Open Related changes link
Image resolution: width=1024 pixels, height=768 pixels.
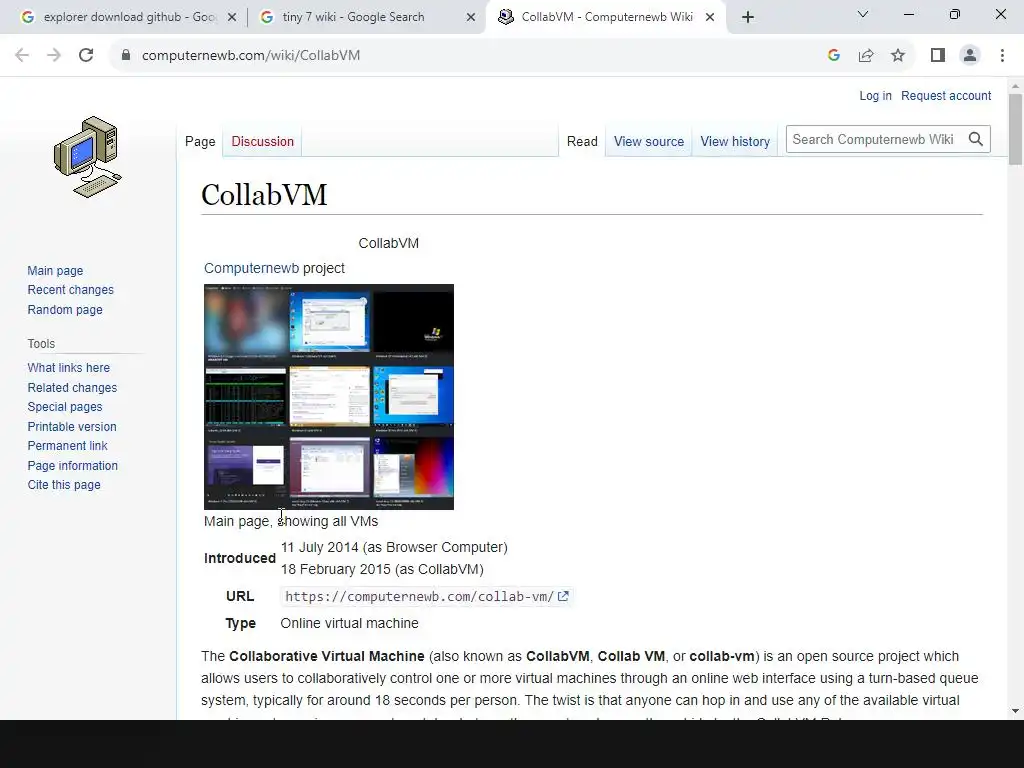[x=72, y=387]
